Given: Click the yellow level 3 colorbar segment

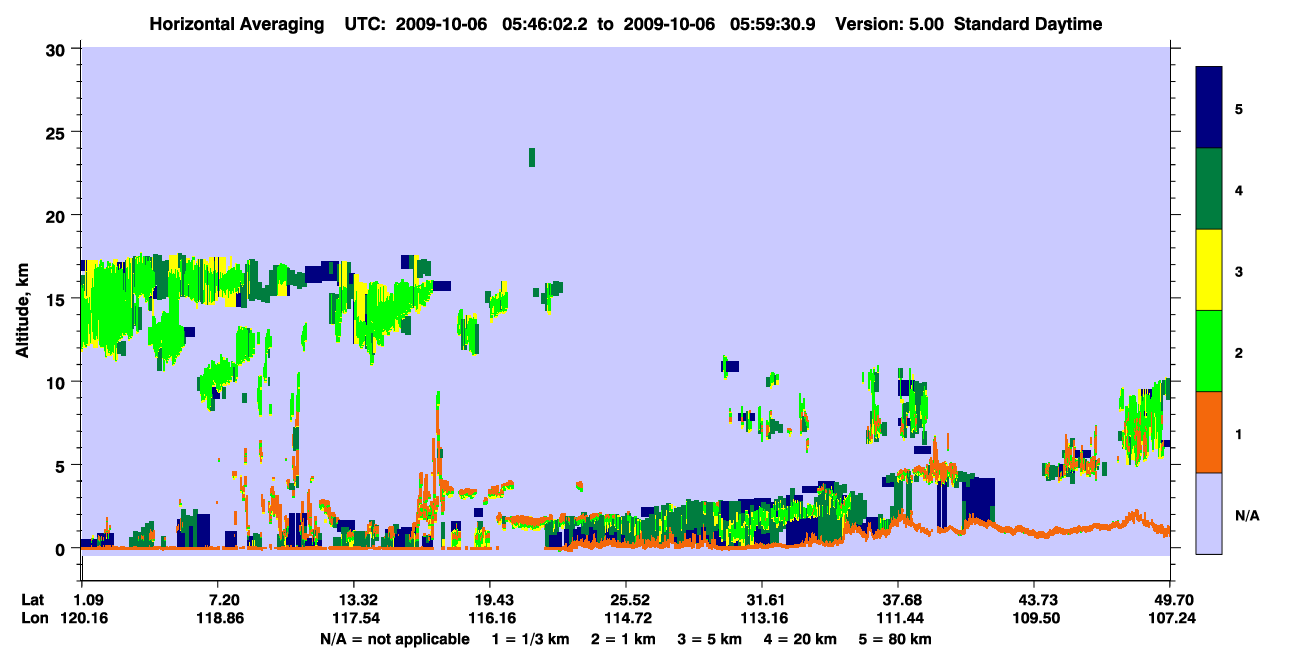Looking at the screenshot, I should [1209, 270].
